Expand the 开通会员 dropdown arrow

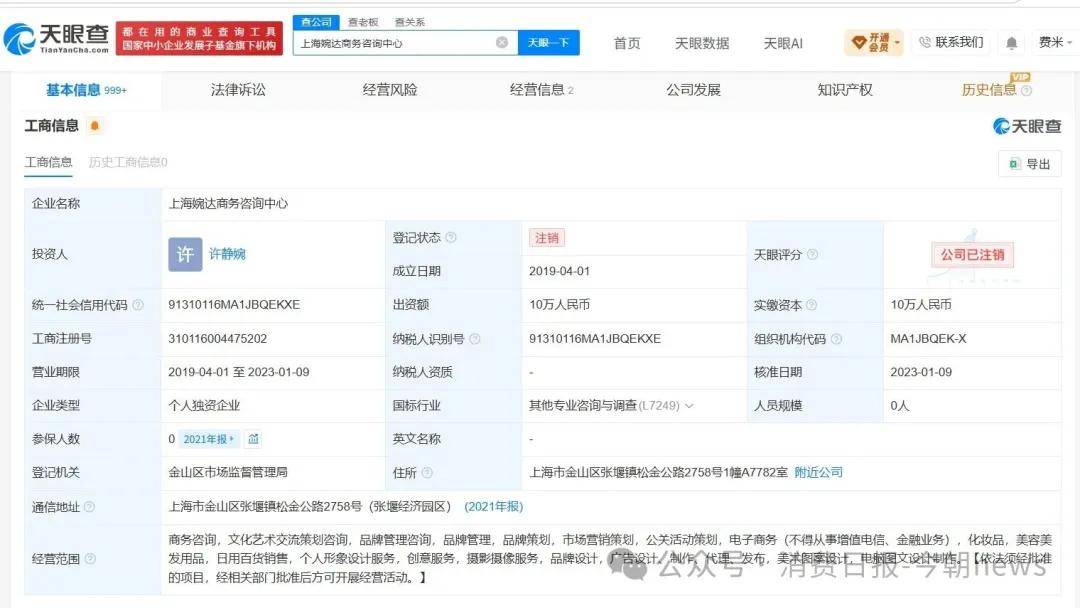pyautogui.click(x=897, y=43)
